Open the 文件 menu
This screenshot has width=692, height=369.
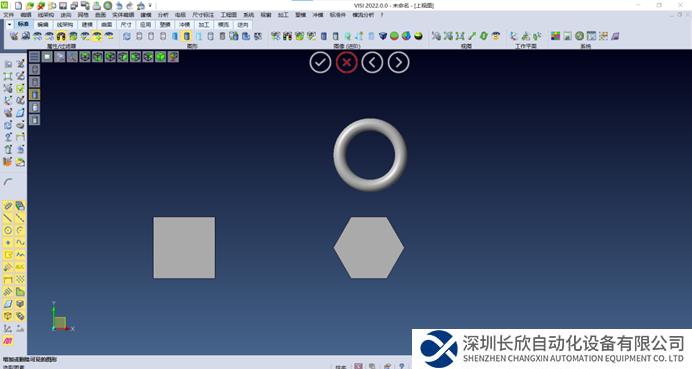[x=8, y=15]
